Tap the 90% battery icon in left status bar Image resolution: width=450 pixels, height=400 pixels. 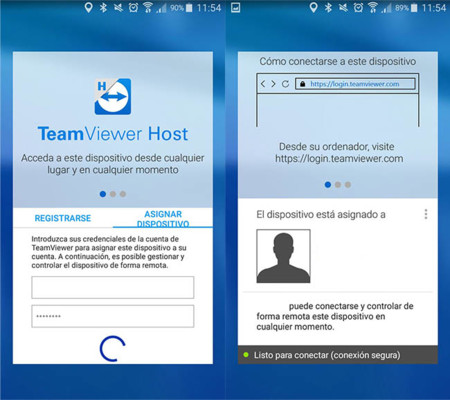189,8
